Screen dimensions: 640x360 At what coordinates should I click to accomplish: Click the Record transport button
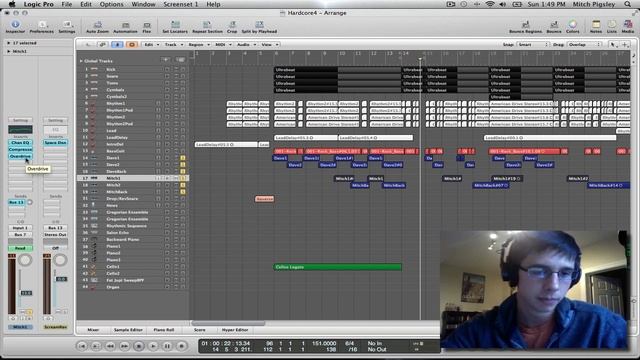point(182,346)
